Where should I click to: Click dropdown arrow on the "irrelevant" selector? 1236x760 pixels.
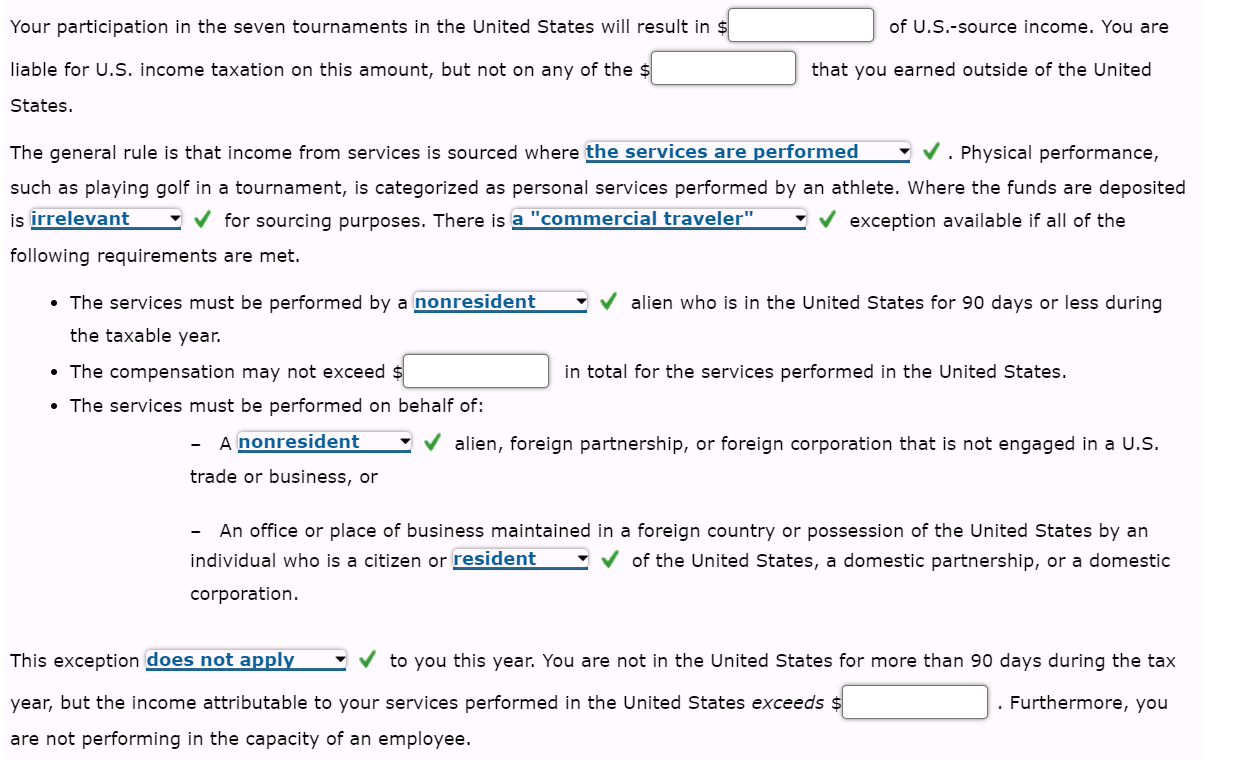[175, 219]
